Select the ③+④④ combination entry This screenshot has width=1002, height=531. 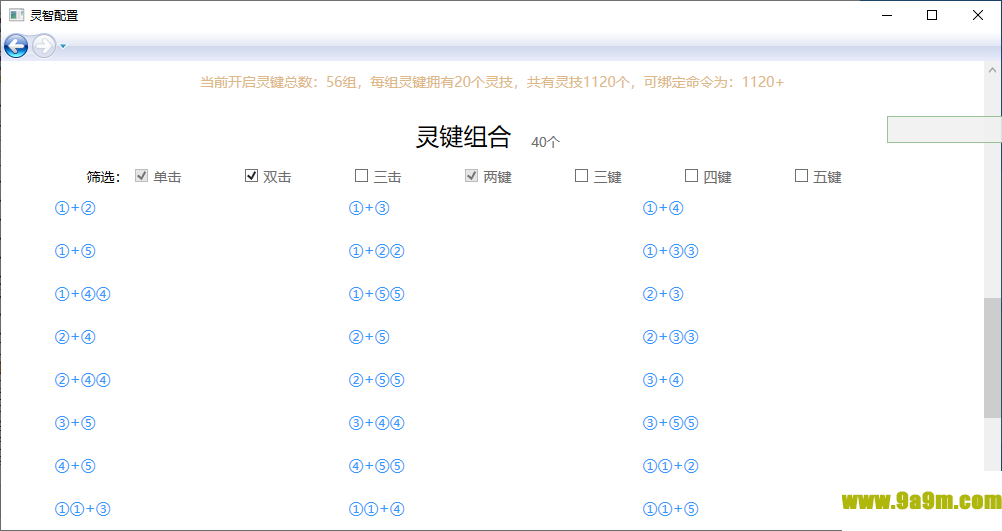tap(376, 423)
